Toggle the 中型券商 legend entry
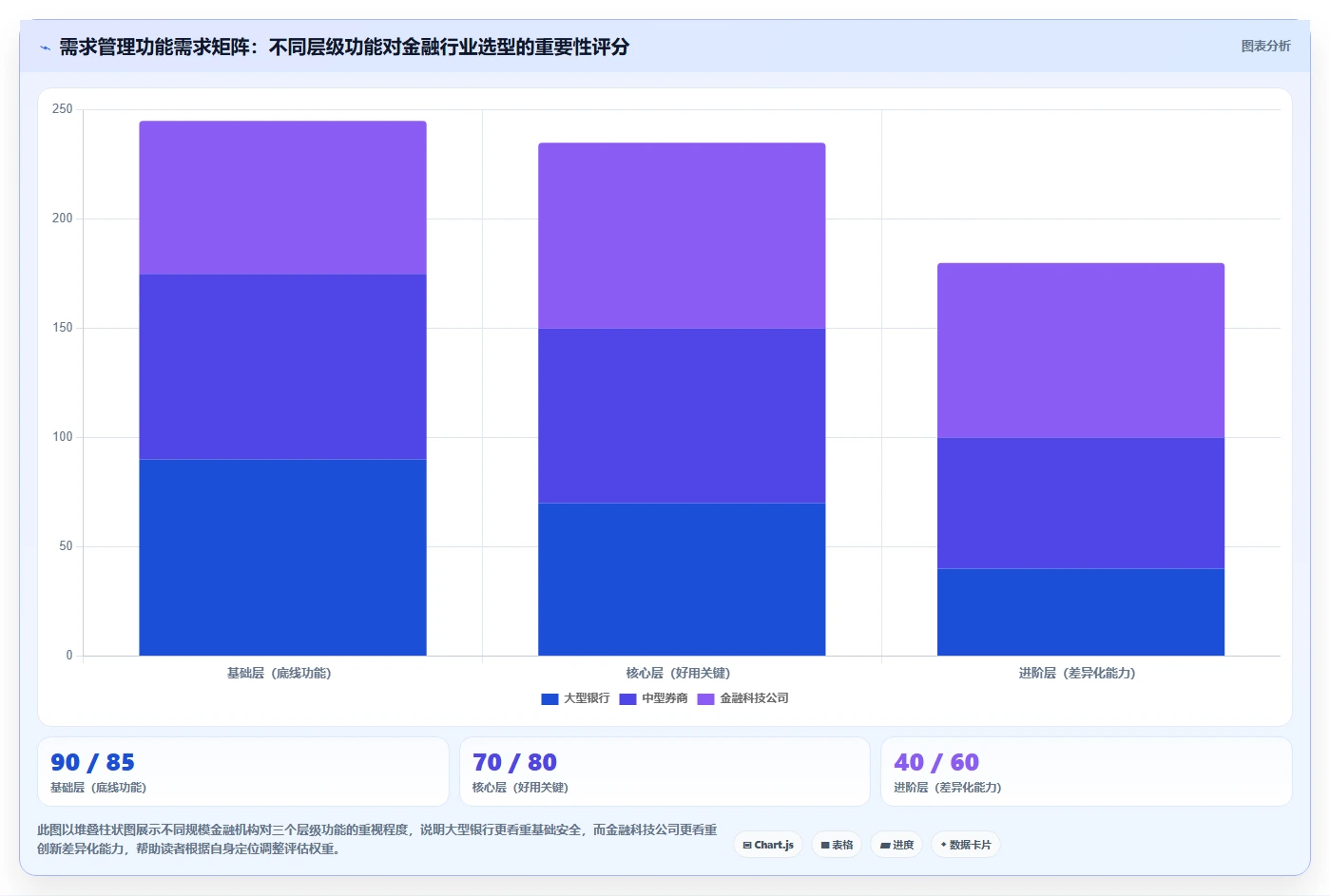 653,698
